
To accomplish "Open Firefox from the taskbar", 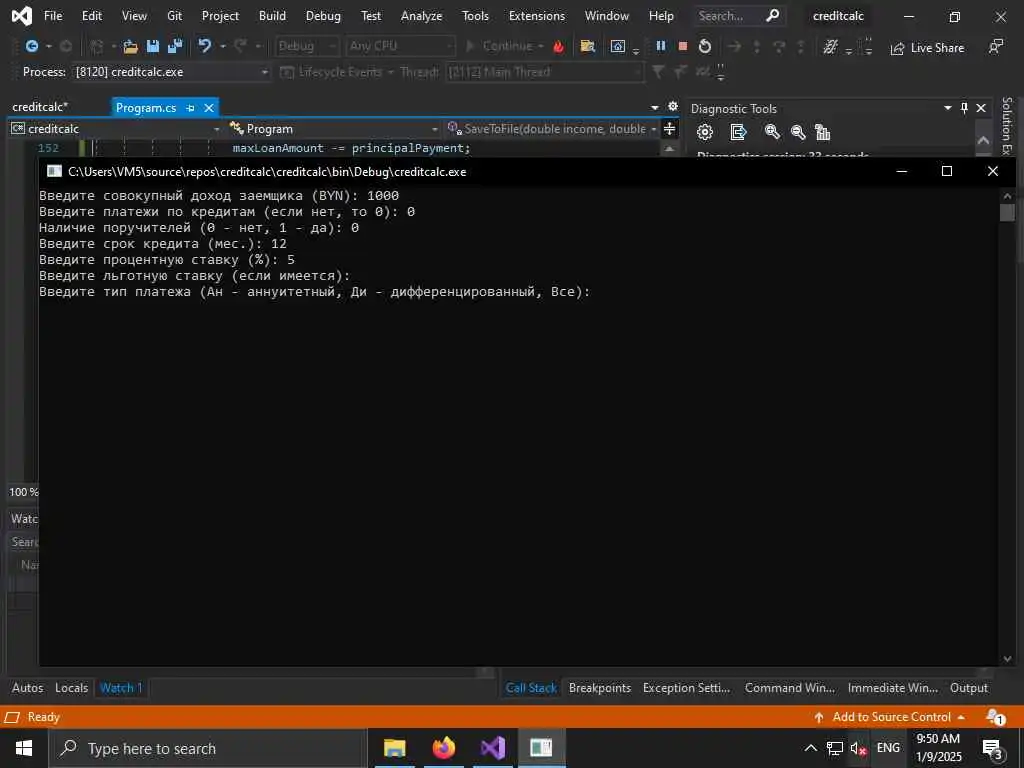I will pos(443,748).
